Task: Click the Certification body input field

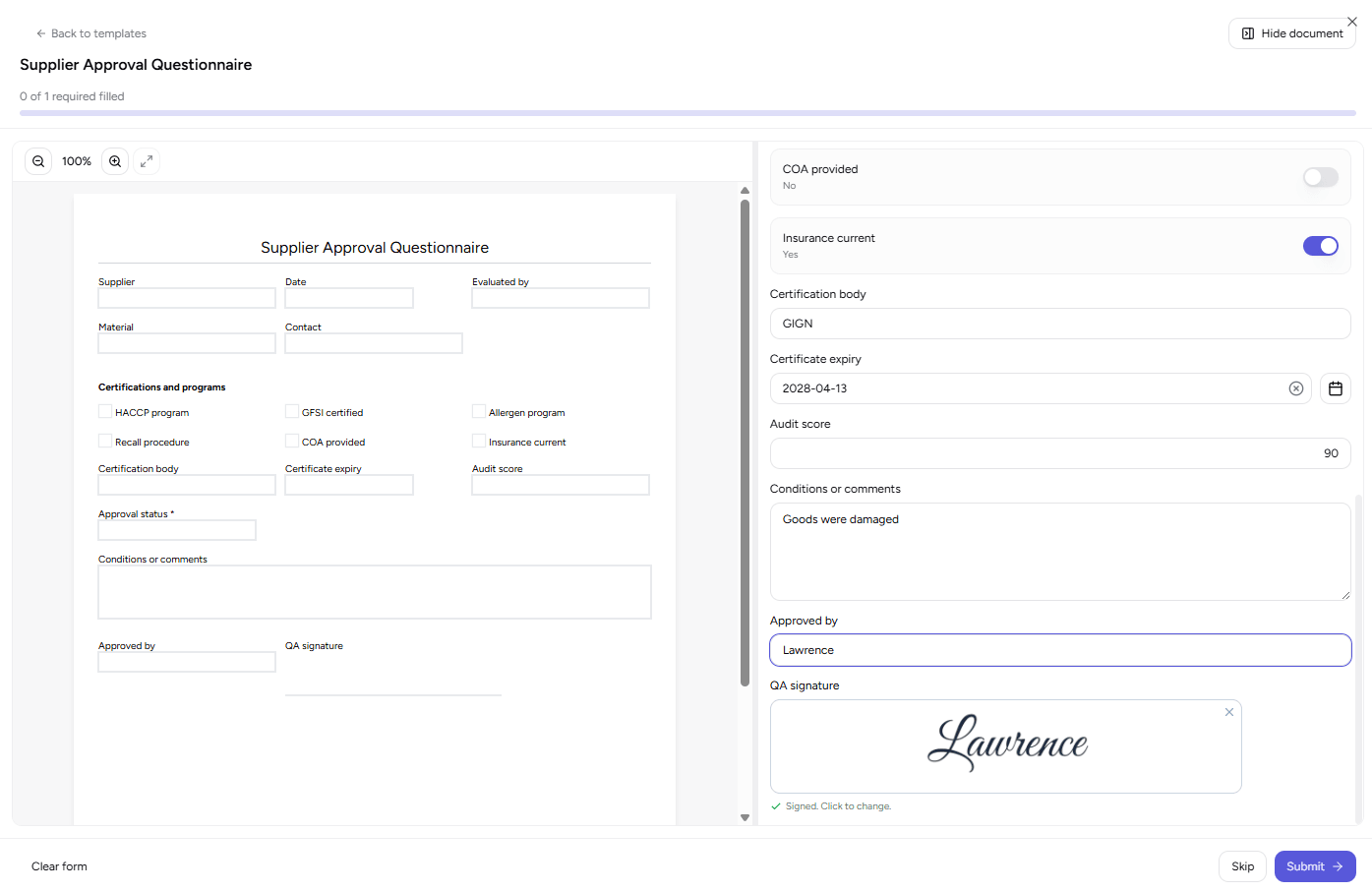Action: pos(1060,324)
